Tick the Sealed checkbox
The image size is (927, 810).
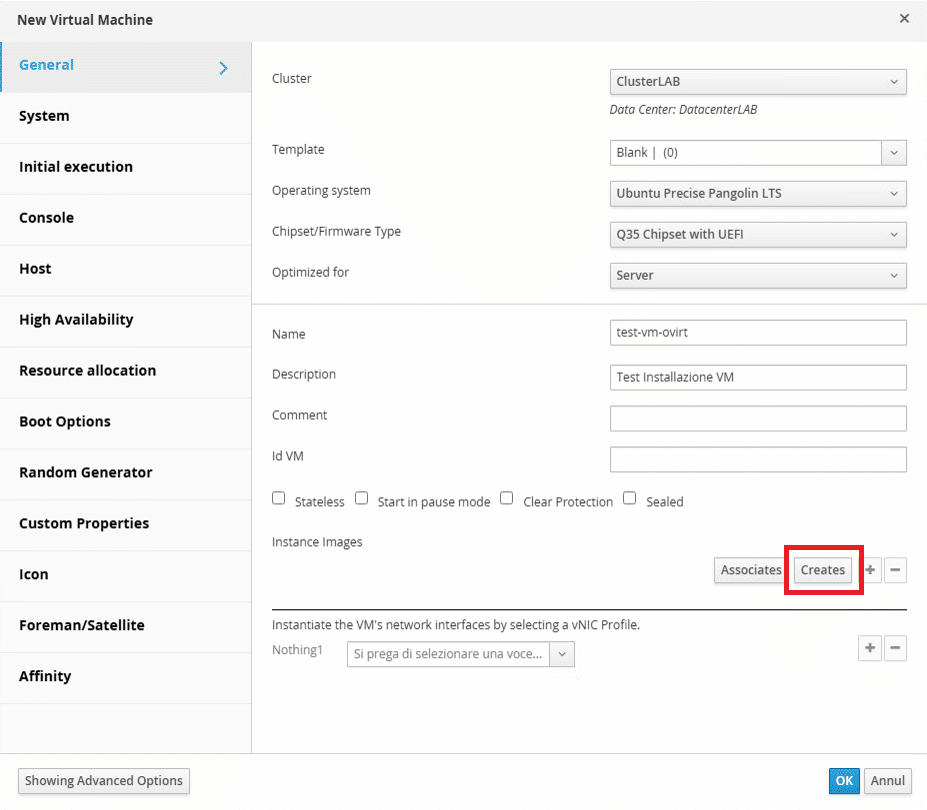630,498
